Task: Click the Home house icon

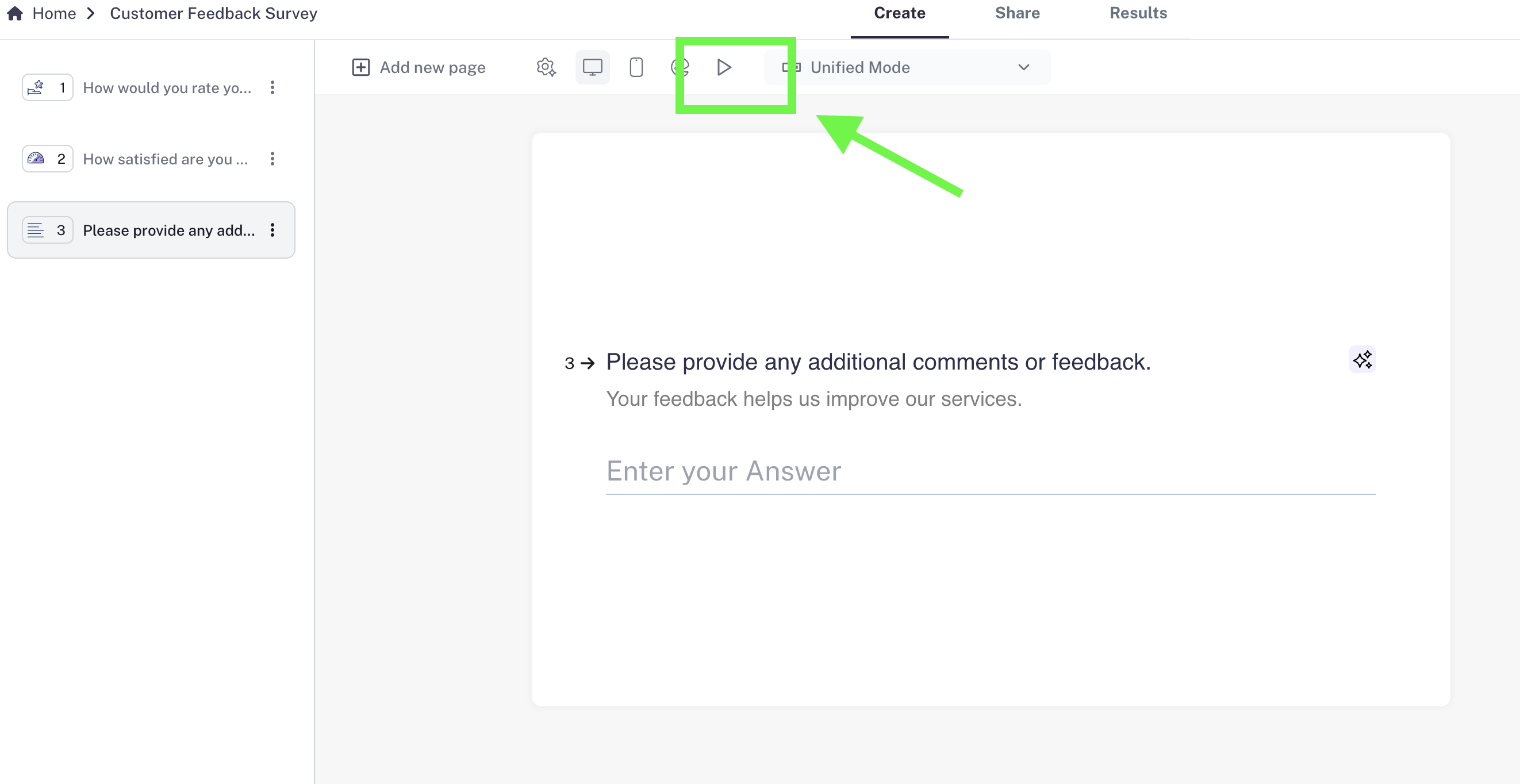Action: [x=15, y=13]
